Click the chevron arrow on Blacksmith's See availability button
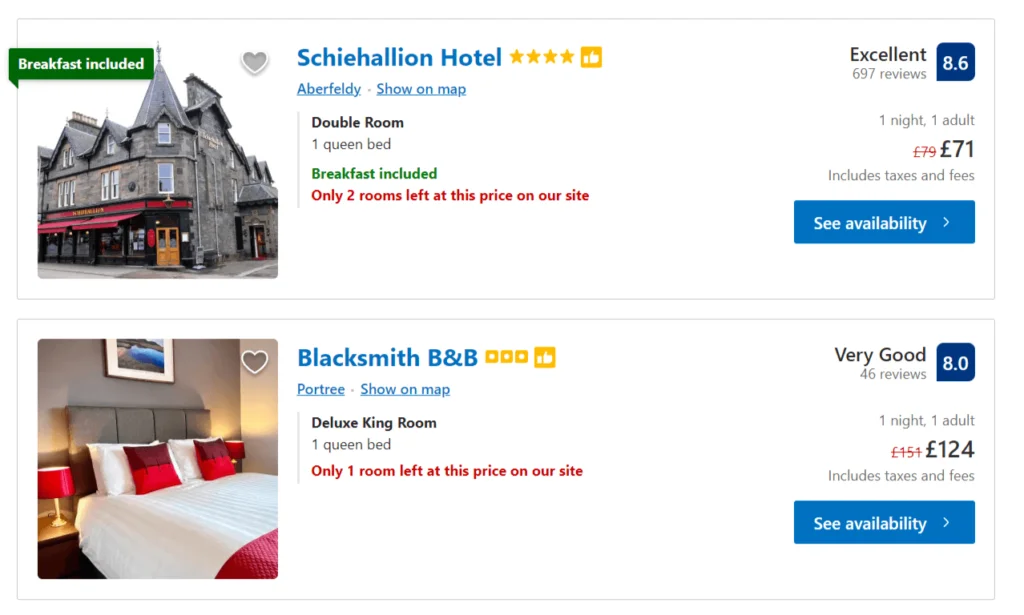 point(948,522)
